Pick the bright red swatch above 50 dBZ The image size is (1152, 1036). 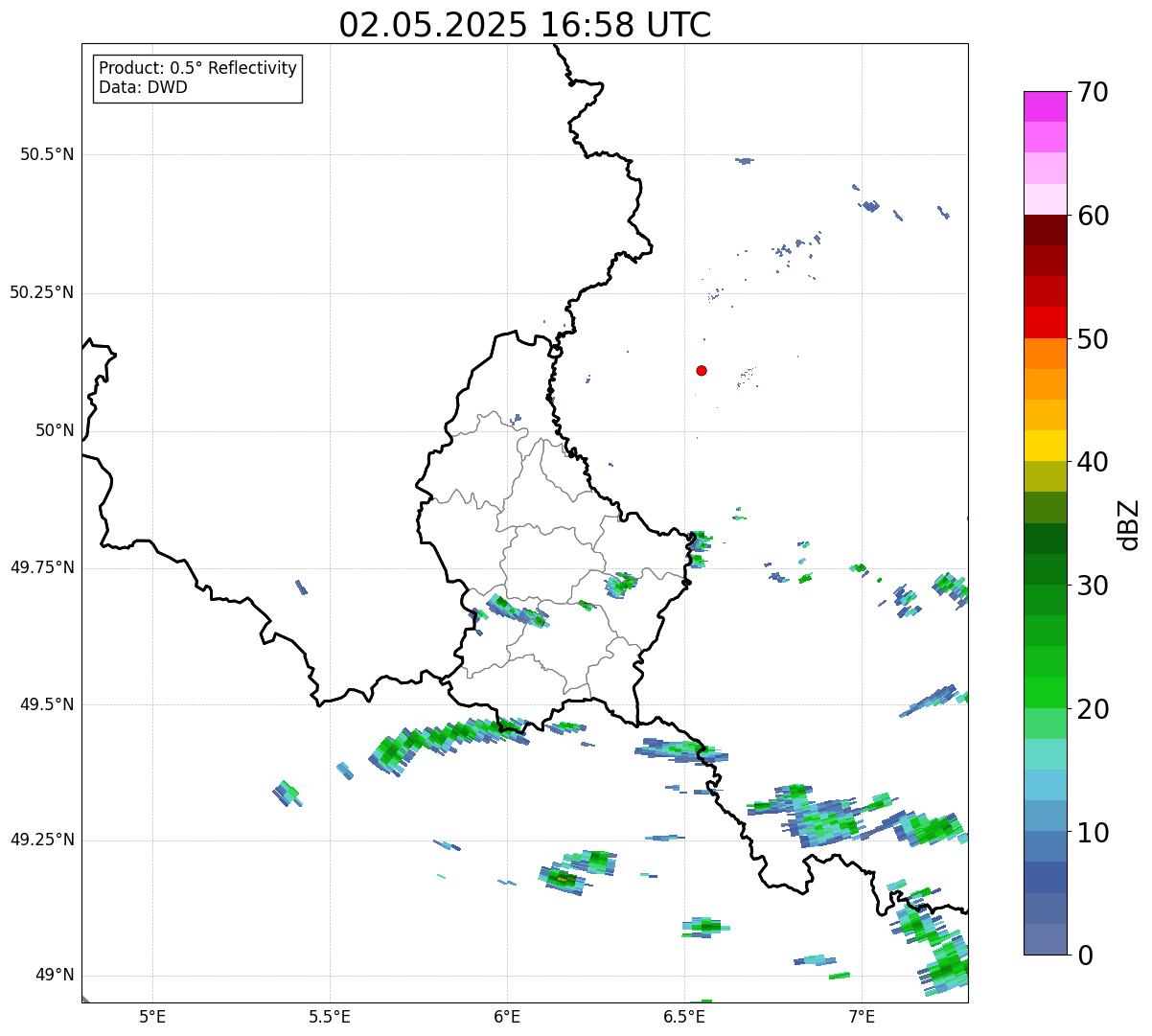[1045, 322]
